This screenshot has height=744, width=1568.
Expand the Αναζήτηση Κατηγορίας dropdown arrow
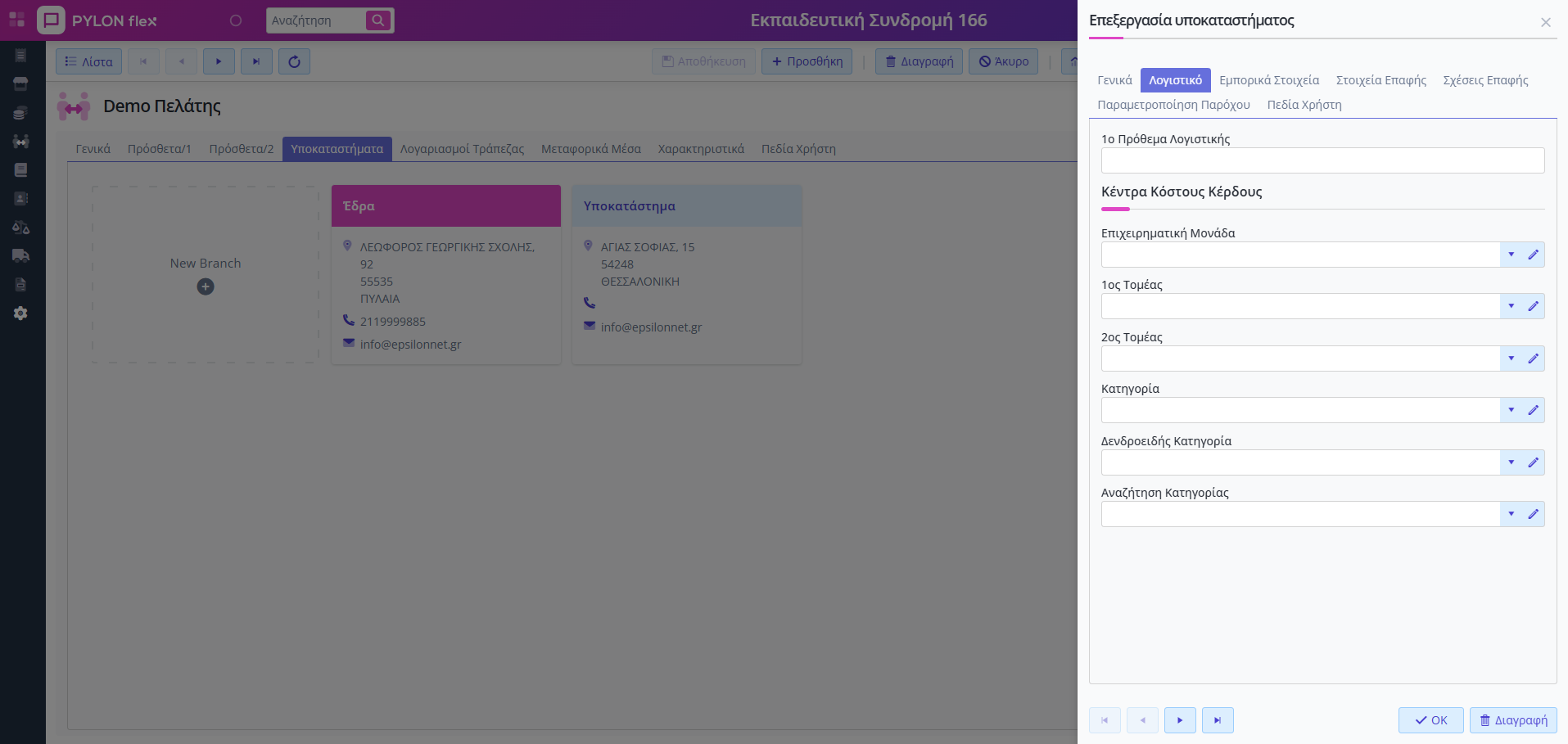tap(1511, 514)
